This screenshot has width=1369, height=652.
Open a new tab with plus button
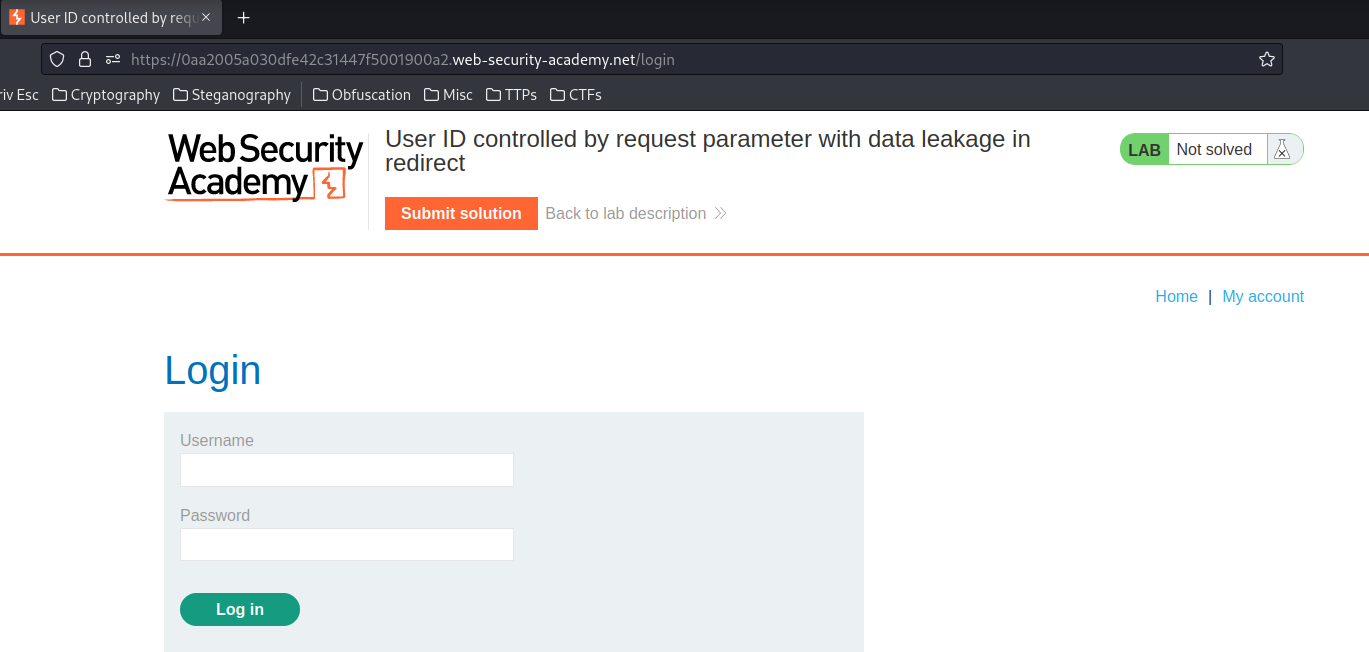243,18
